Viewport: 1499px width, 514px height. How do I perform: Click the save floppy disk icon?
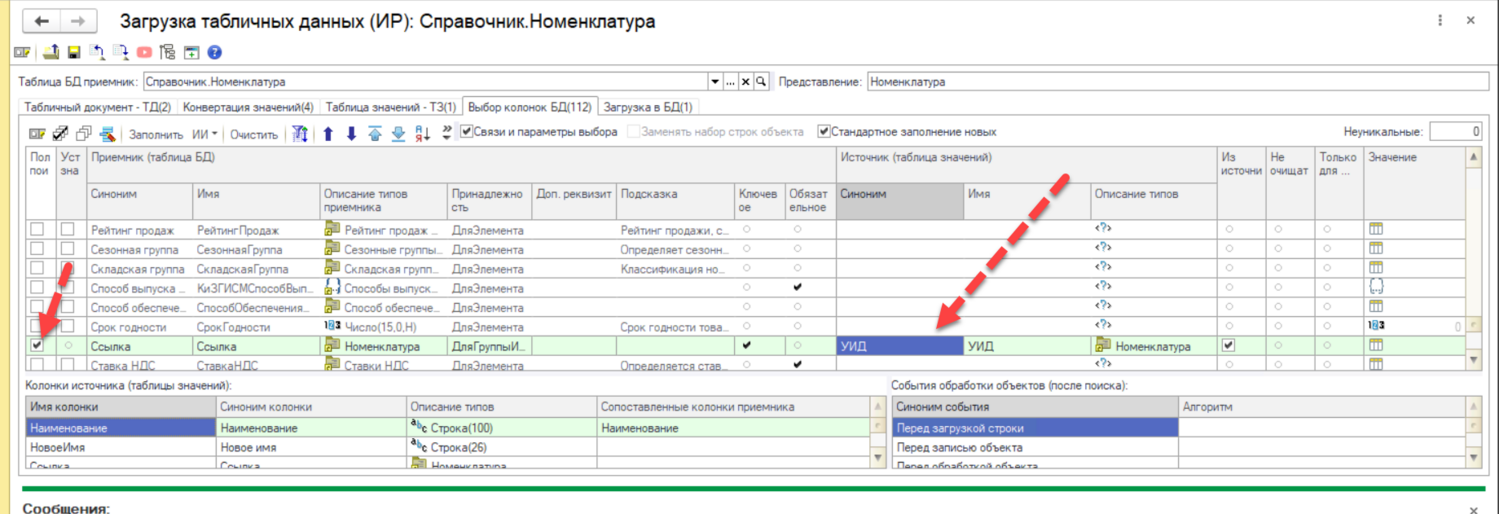(x=74, y=53)
